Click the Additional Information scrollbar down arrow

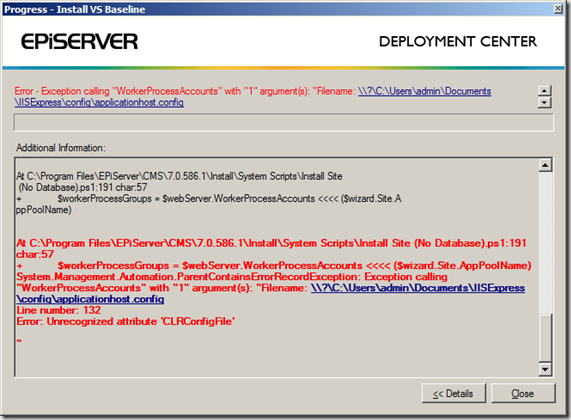point(545,369)
